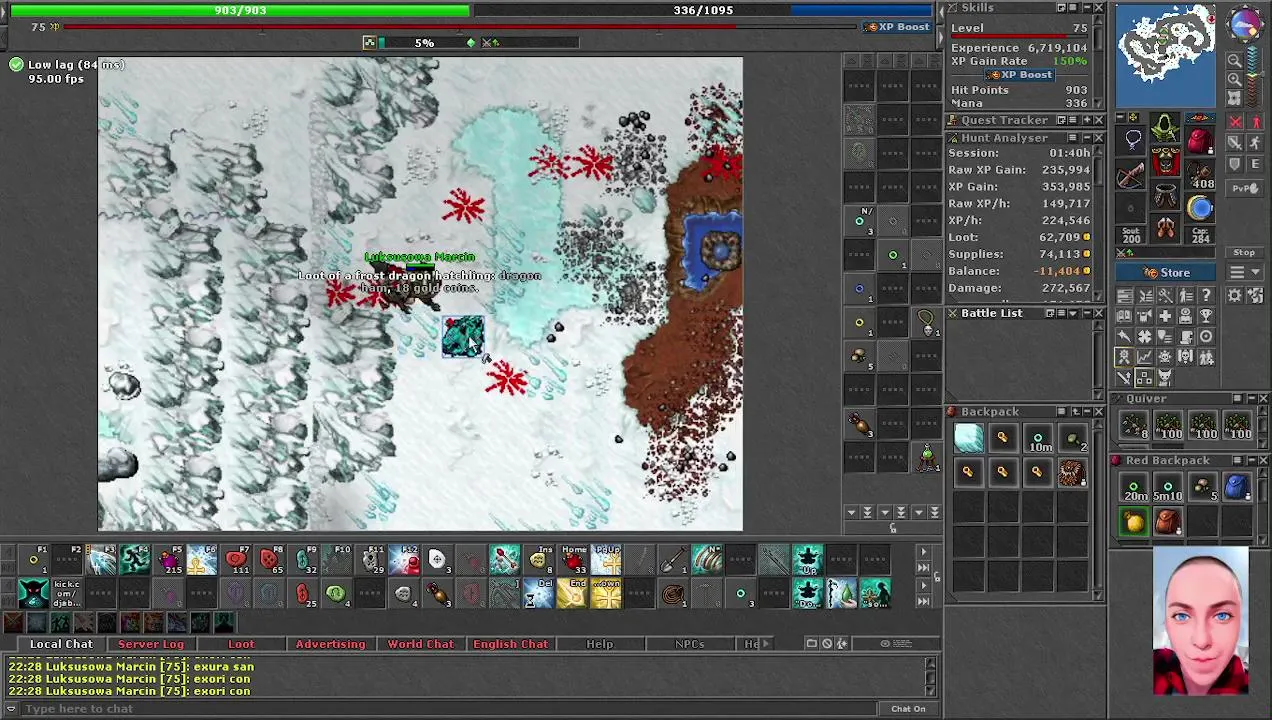The width and height of the screenshot is (1272, 720).
Task: Click the blue mana bar
Action: (703, 10)
